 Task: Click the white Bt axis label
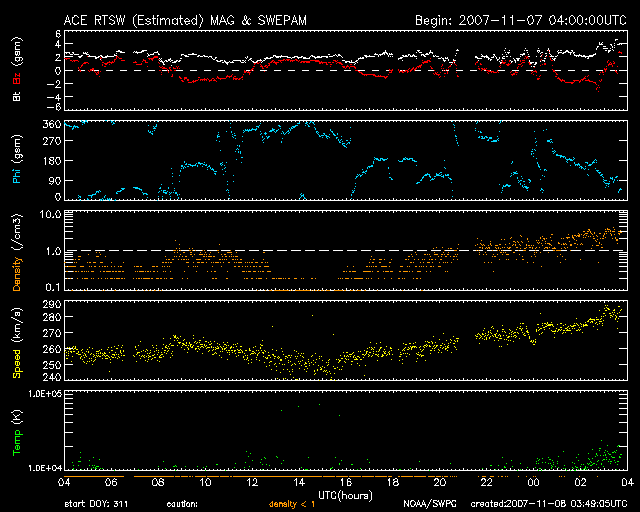tap(16, 97)
